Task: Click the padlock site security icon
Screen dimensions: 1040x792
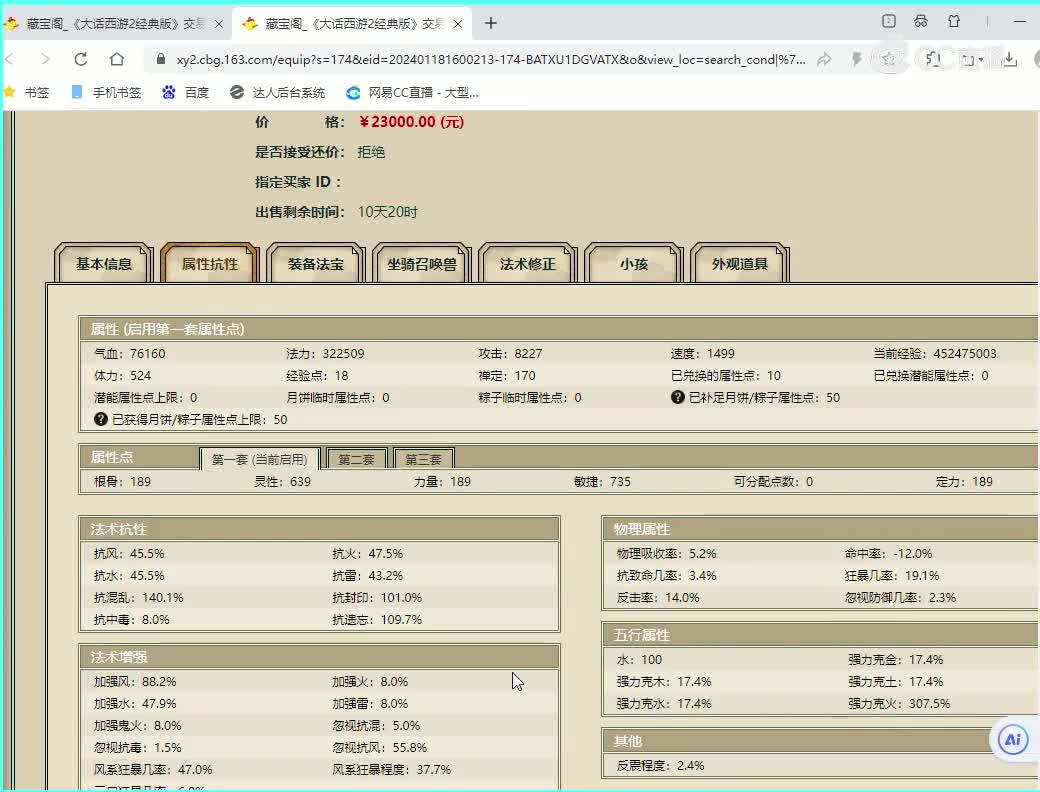Action: coord(161,59)
